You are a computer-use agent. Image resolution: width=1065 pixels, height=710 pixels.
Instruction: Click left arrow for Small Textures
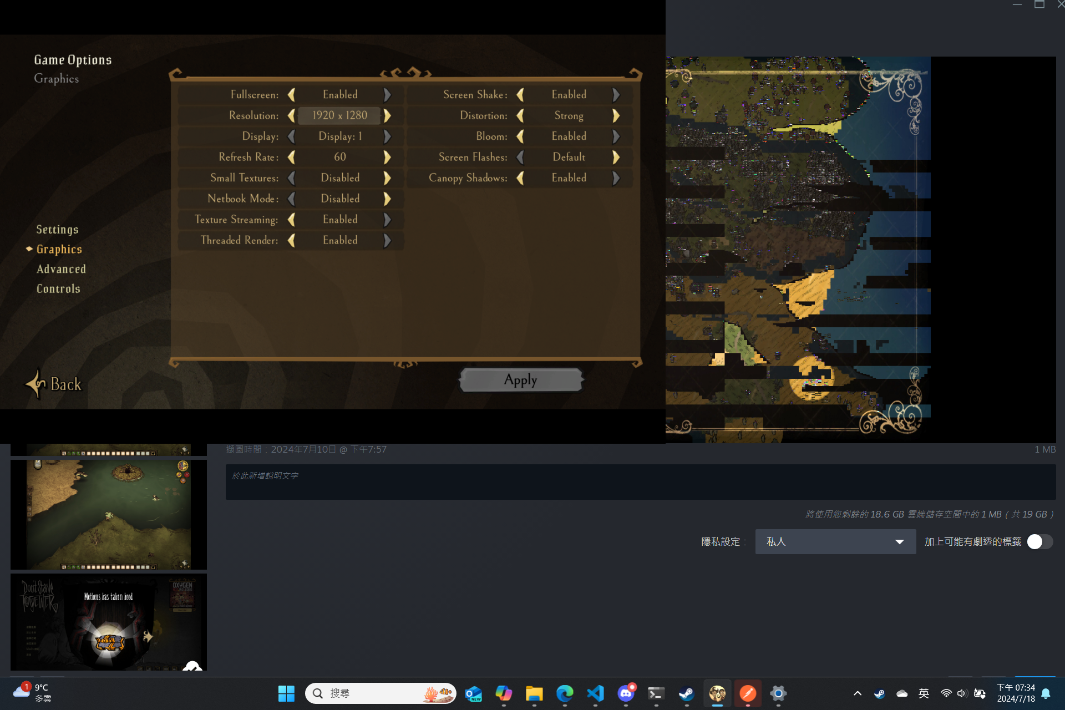tap(291, 178)
